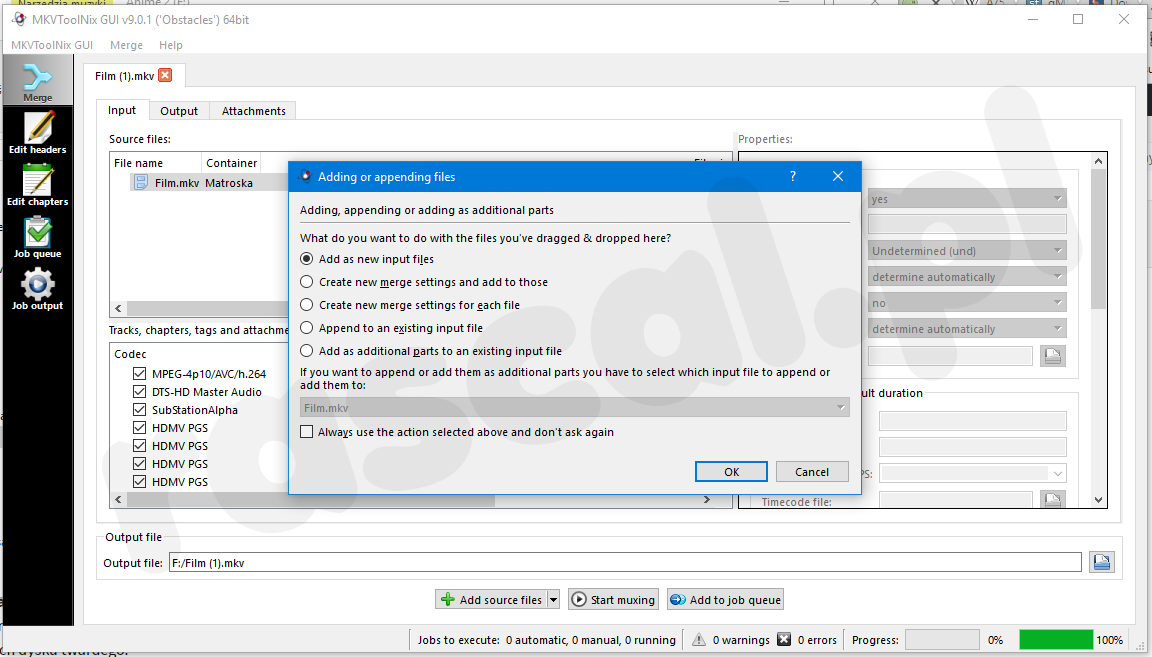
Task: Select 'Append to an existing input file'
Action: (308, 328)
